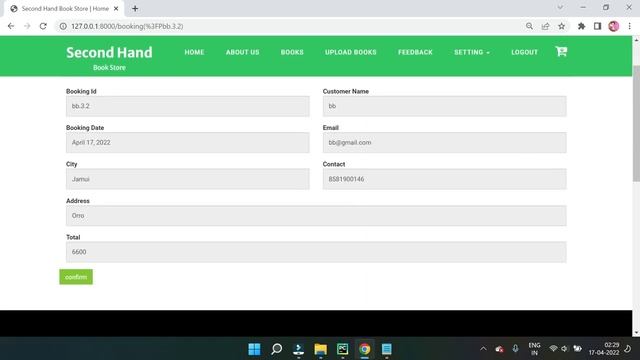This screenshot has width=640, height=360.
Task: Click the Total field
Action: pyautogui.click(x=316, y=252)
